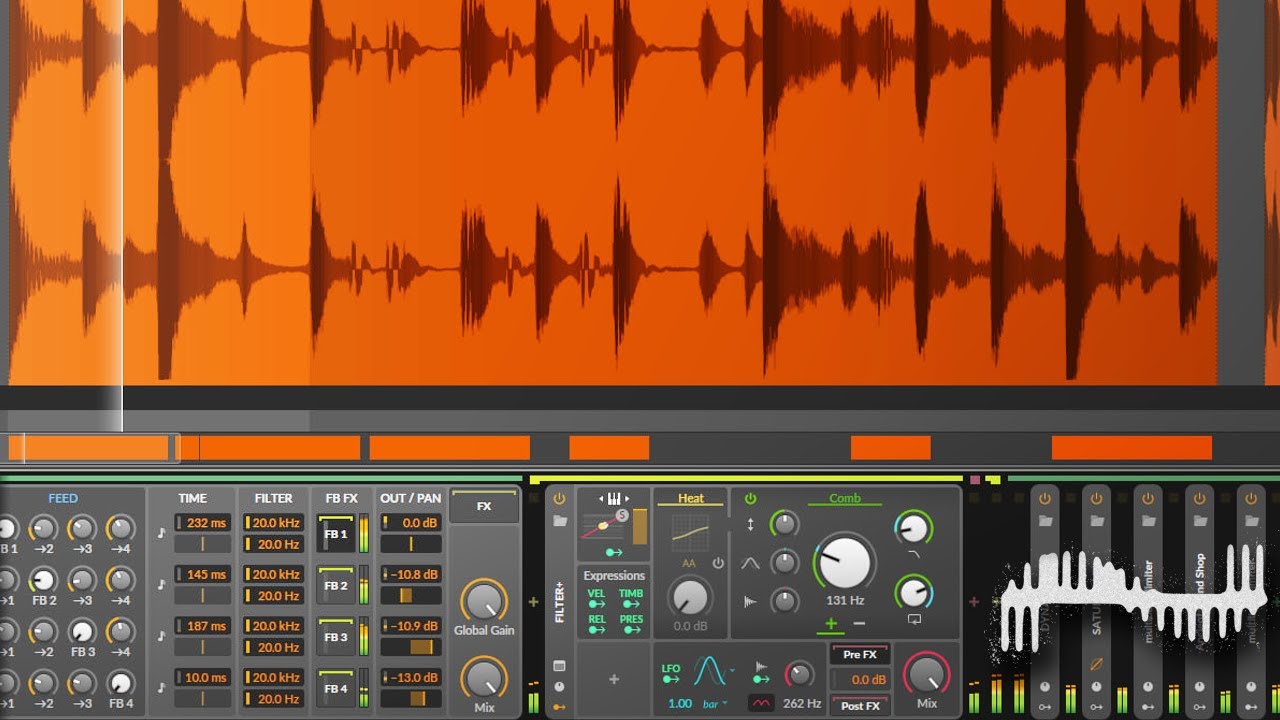Click the key-track modulator routing arrow
This screenshot has height=720, width=1280.
click(614, 551)
